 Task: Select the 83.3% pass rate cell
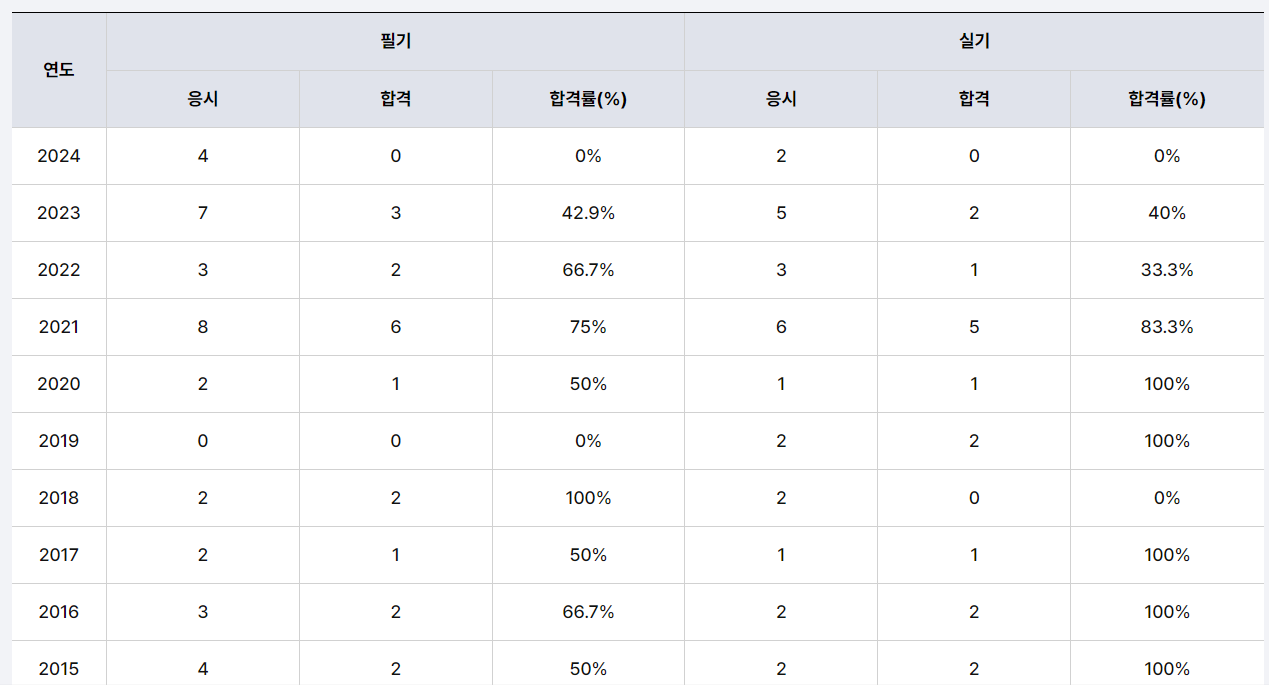[1166, 327]
